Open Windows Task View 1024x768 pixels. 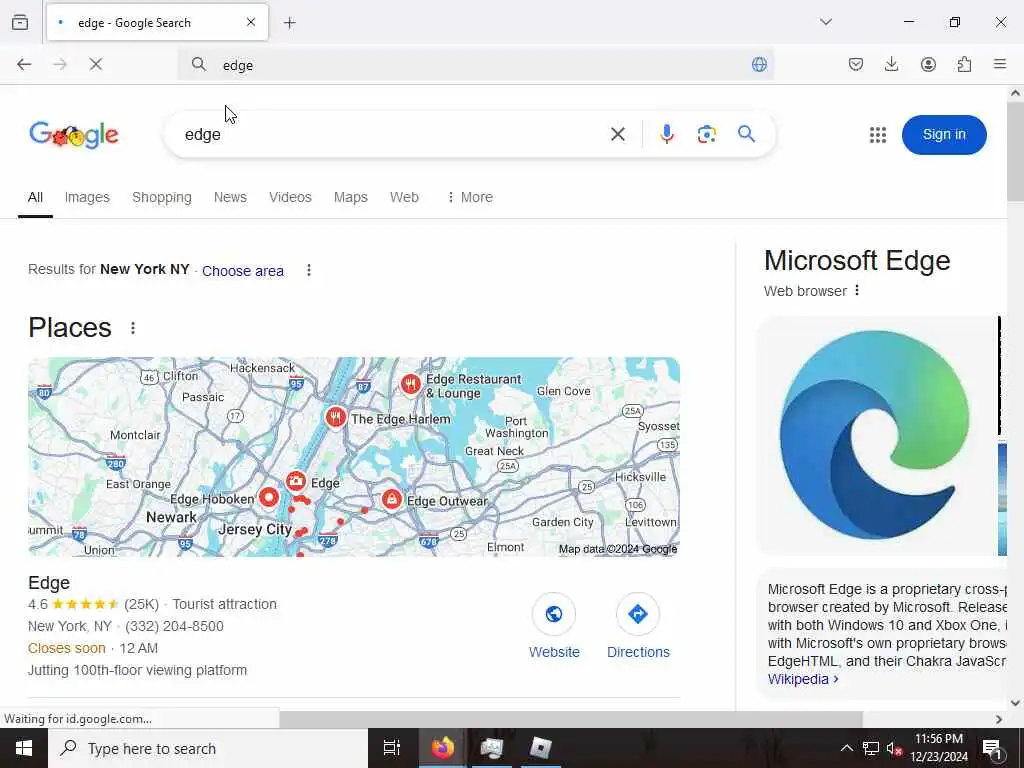[392, 748]
